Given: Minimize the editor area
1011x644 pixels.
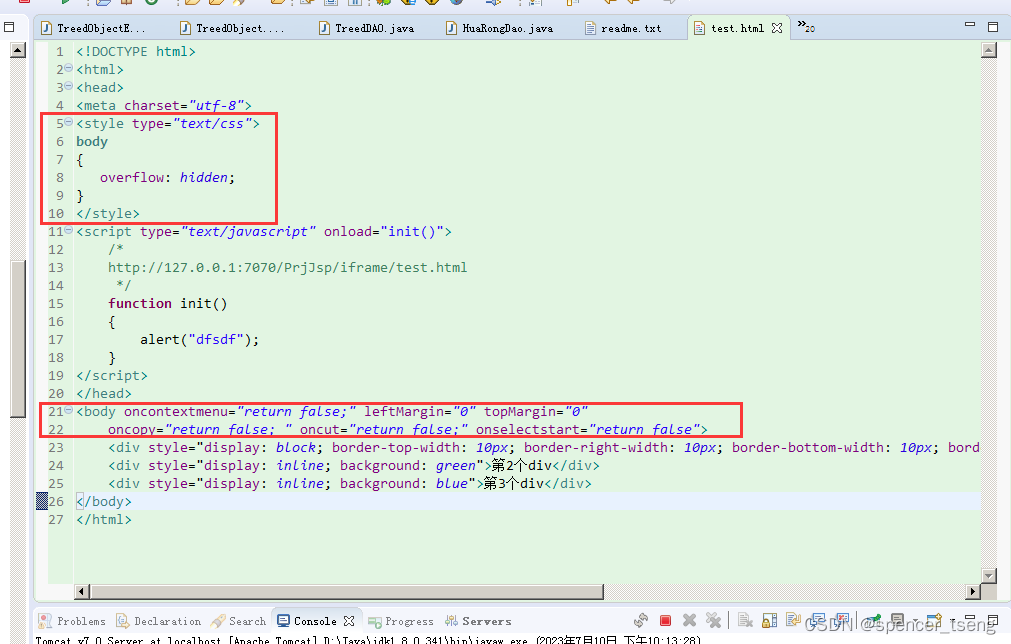Looking at the screenshot, I should click(x=970, y=24).
